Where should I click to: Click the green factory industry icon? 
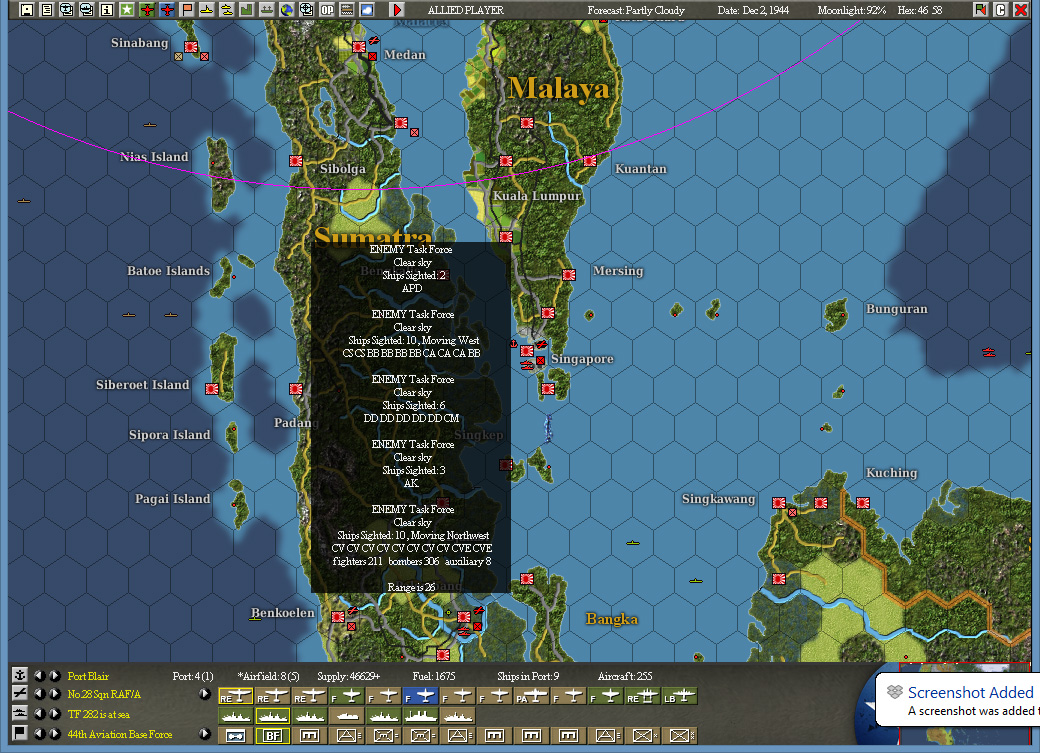(x=247, y=9)
